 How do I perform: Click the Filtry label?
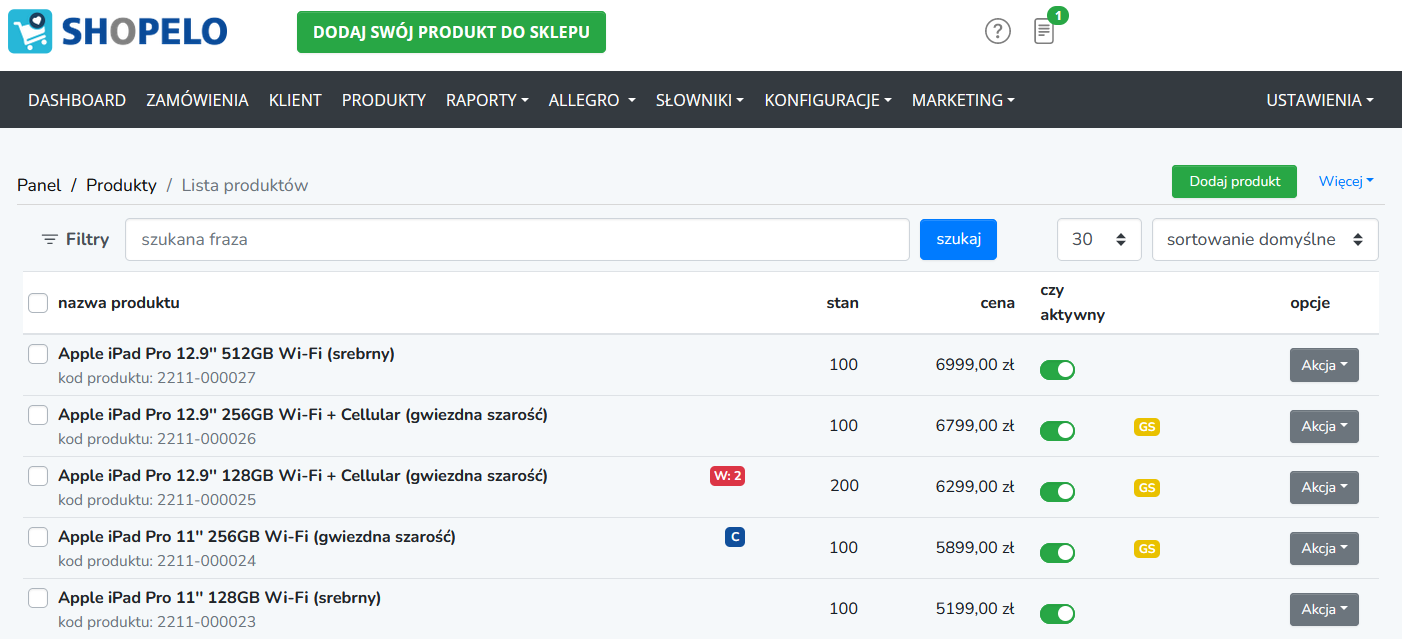pos(87,240)
